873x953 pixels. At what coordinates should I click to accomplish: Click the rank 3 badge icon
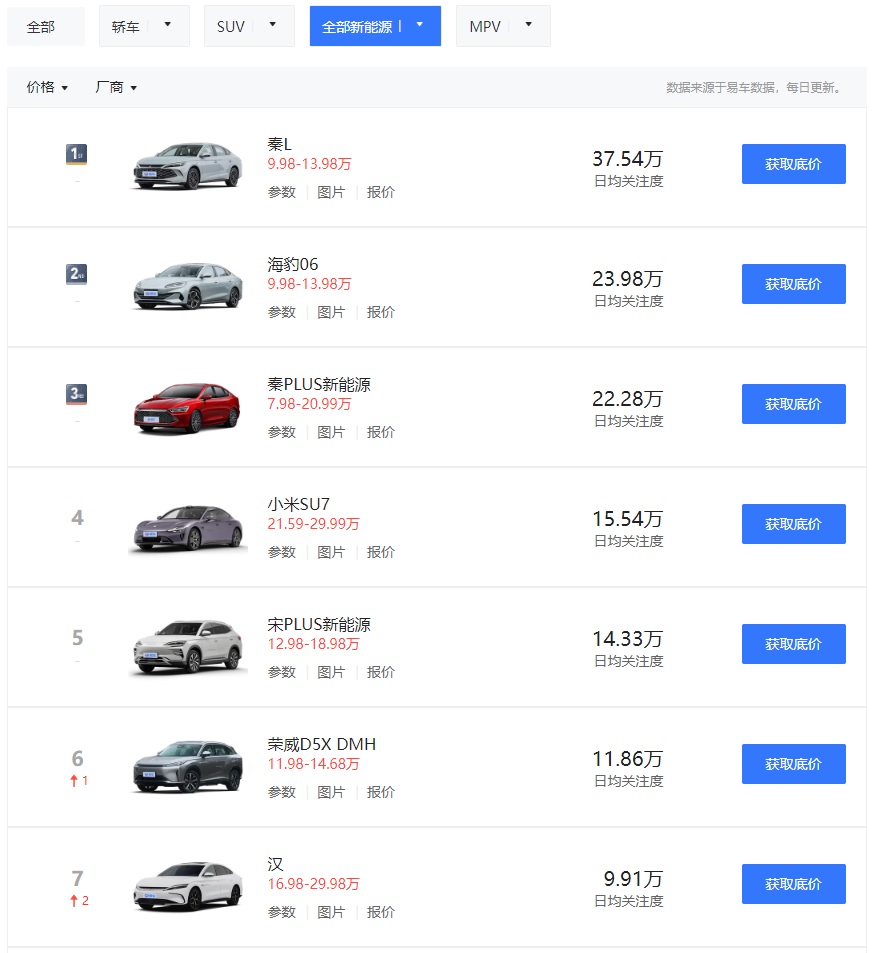tap(77, 394)
